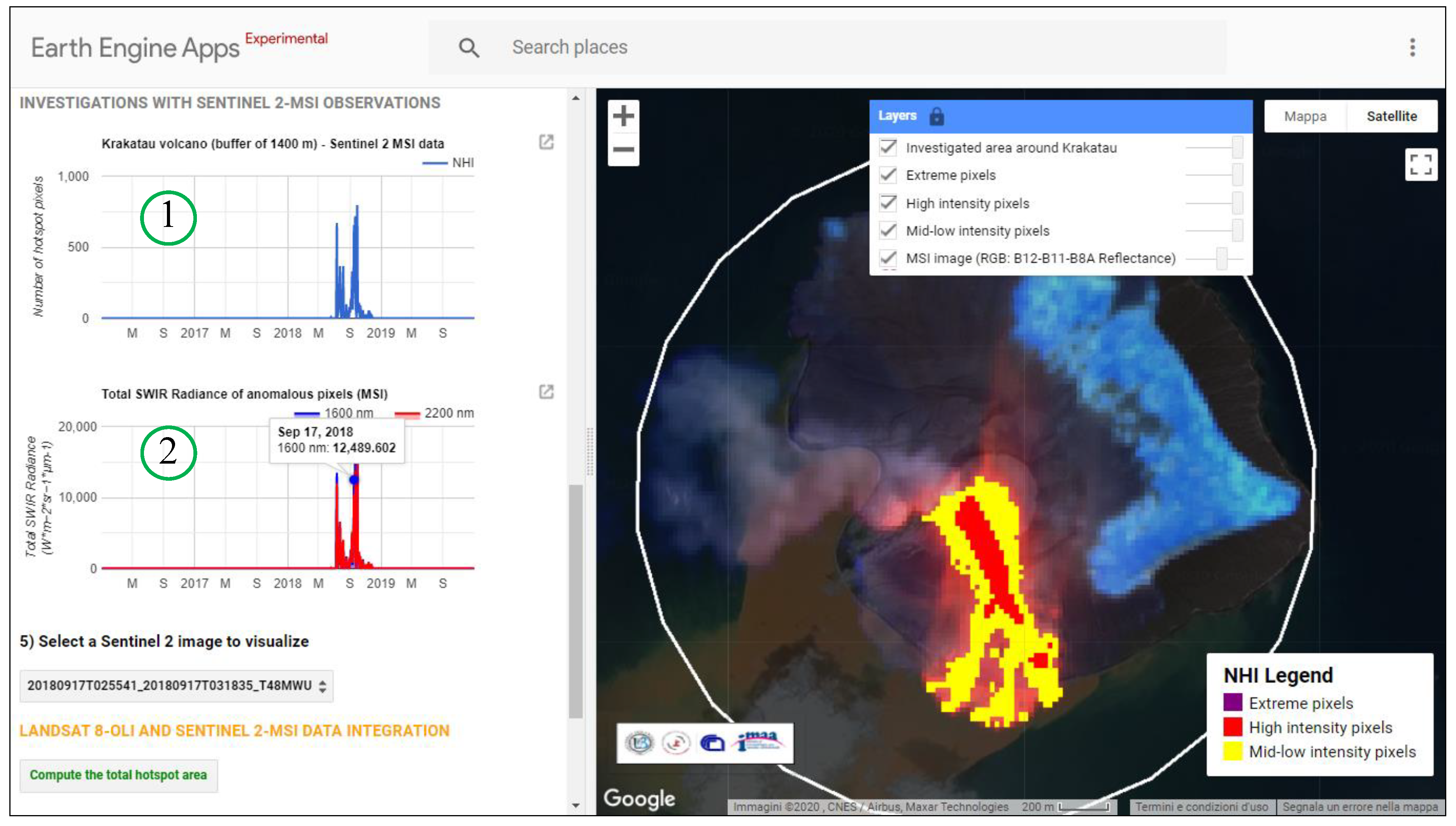Zoom out of the map
This screenshot has width=1456, height=826.
pos(623,150)
